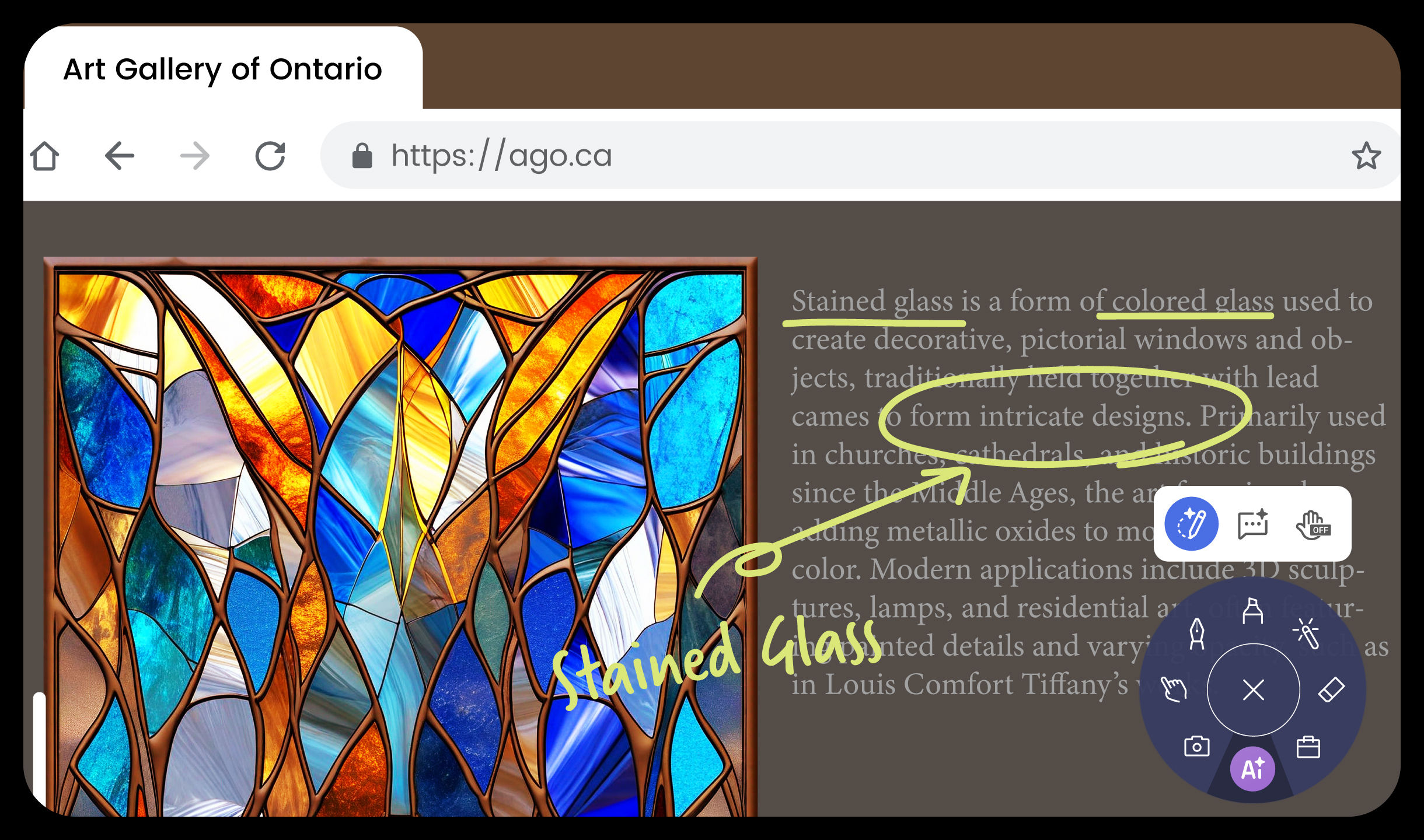
Task: Activate the laser pointer wand tool
Action: [x=1306, y=633]
